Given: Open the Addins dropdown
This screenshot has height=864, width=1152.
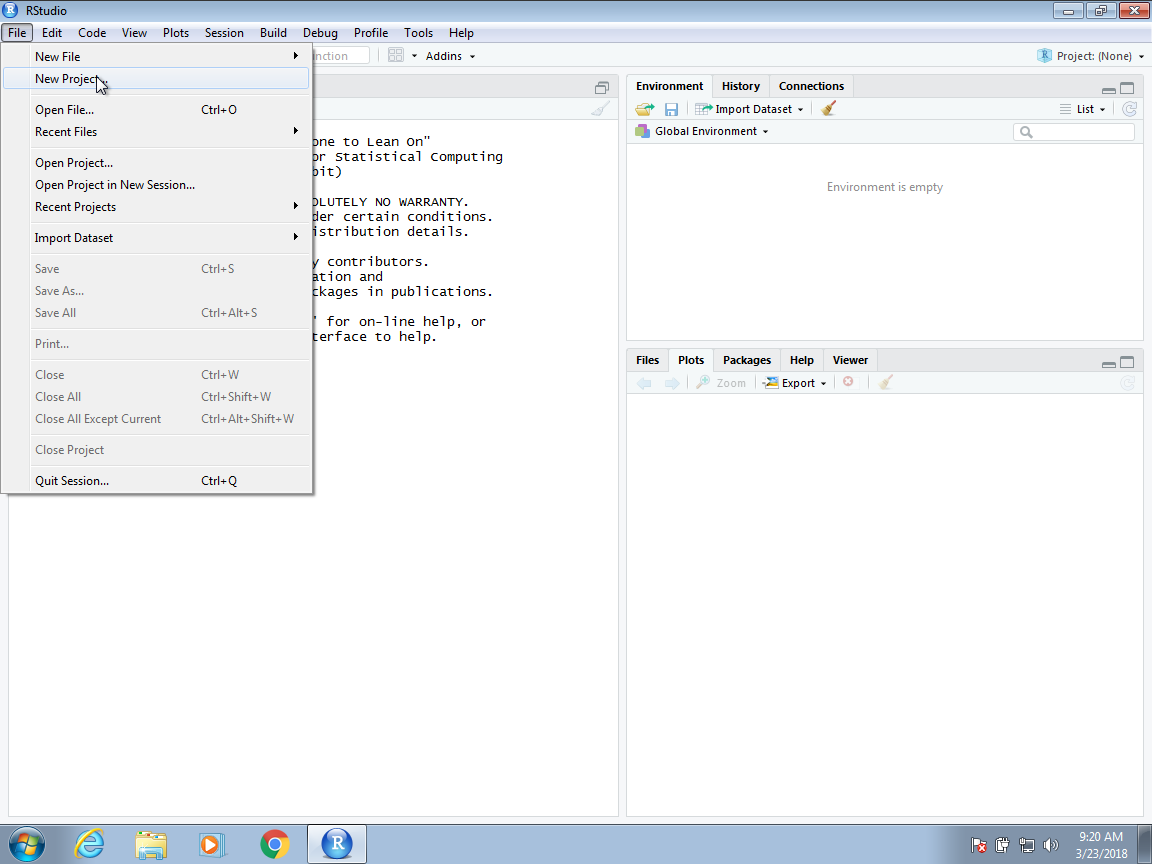Looking at the screenshot, I should (450, 56).
